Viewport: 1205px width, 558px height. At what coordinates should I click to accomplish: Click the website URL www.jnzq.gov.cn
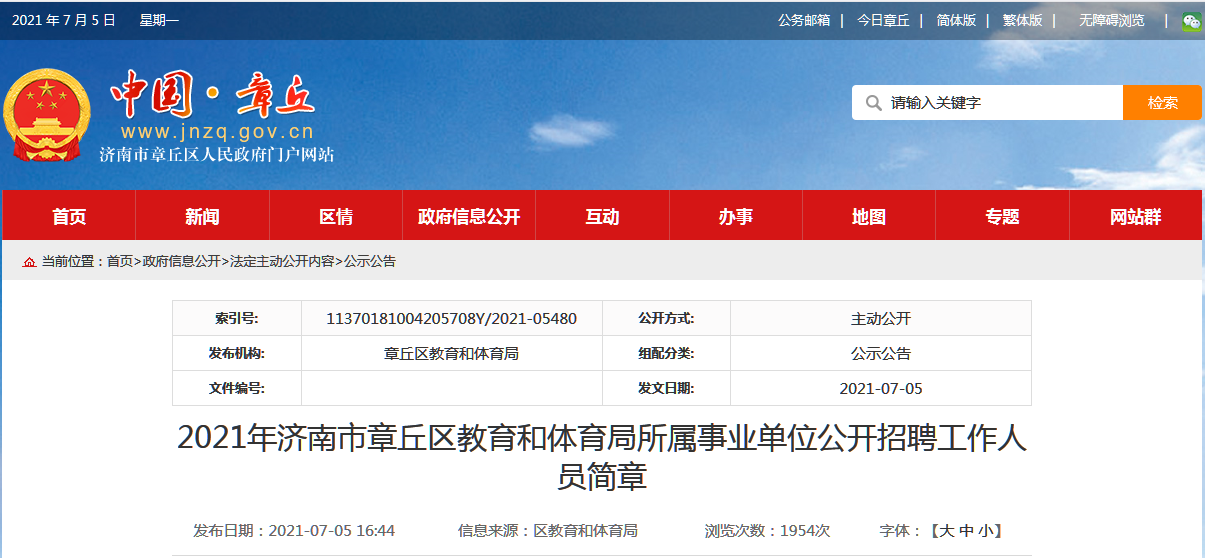(217, 132)
